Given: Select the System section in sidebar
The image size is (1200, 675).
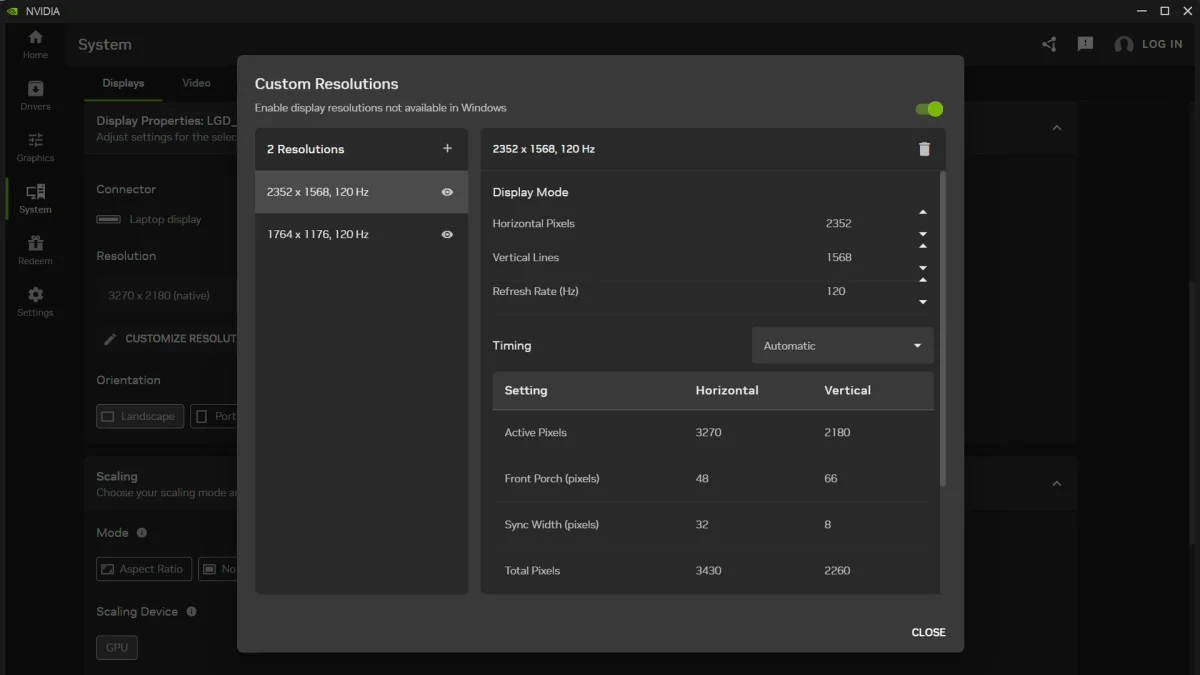Looking at the screenshot, I should (x=35, y=199).
